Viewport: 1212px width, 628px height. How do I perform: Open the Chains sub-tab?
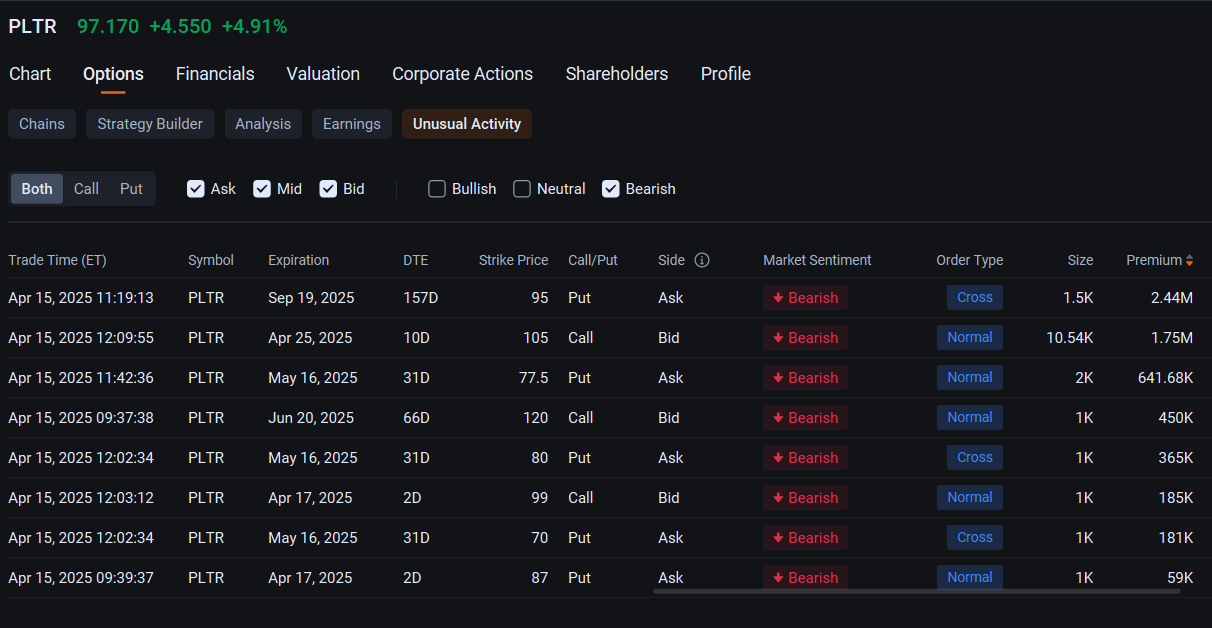(x=42, y=124)
